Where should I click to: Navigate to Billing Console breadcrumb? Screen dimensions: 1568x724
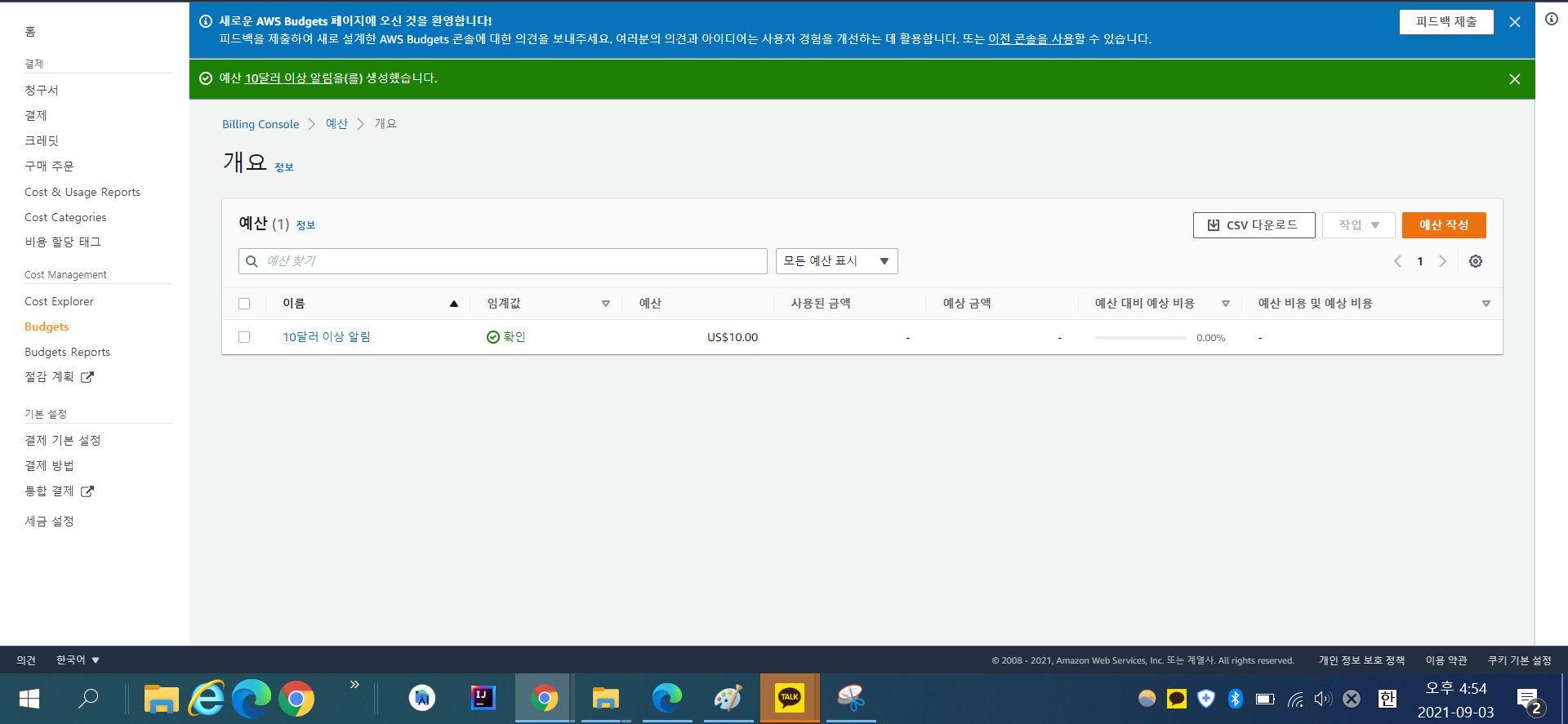261,124
